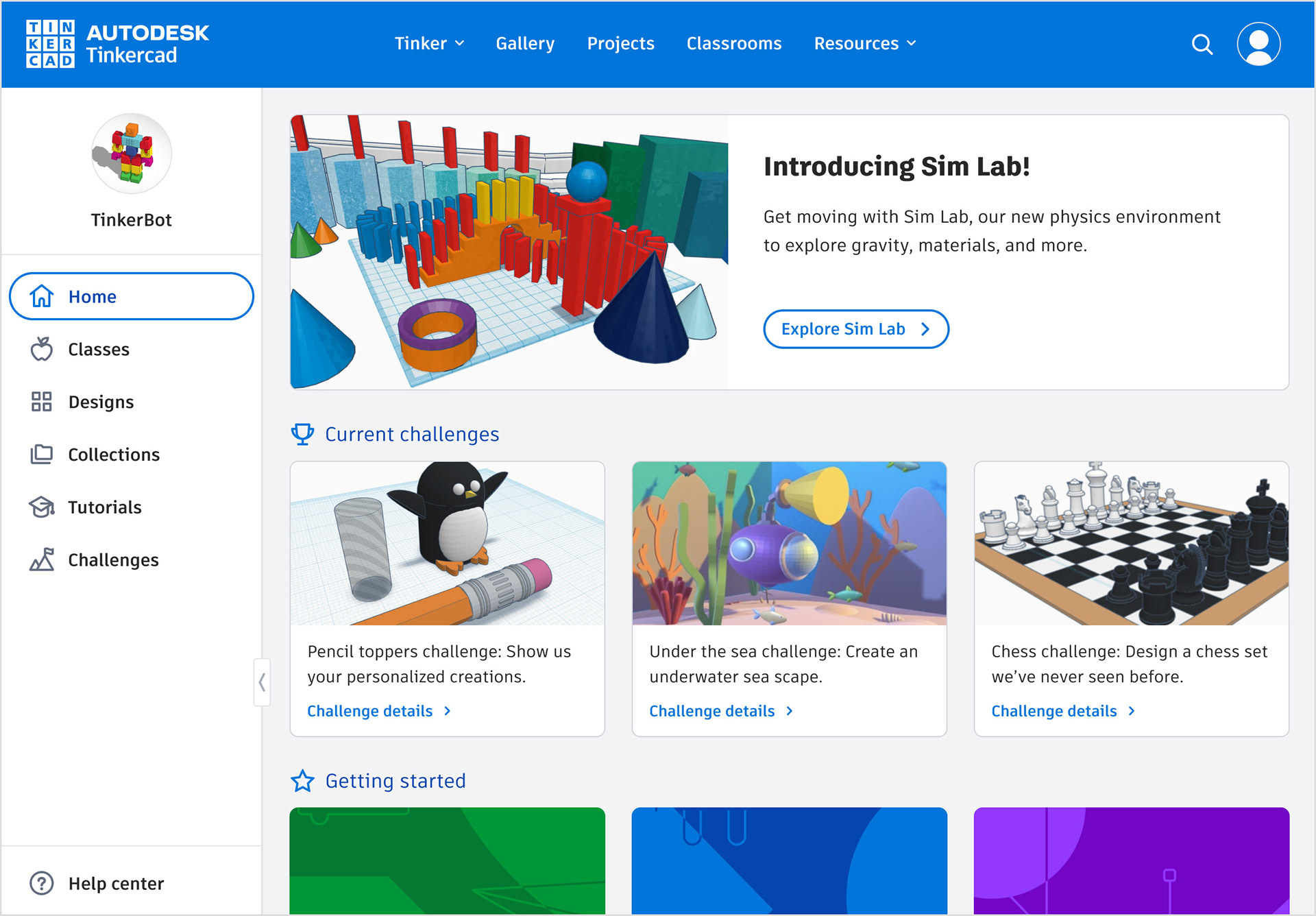The height and width of the screenshot is (916, 1316).
Task: Open Collections via the folder icon
Action: click(41, 455)
